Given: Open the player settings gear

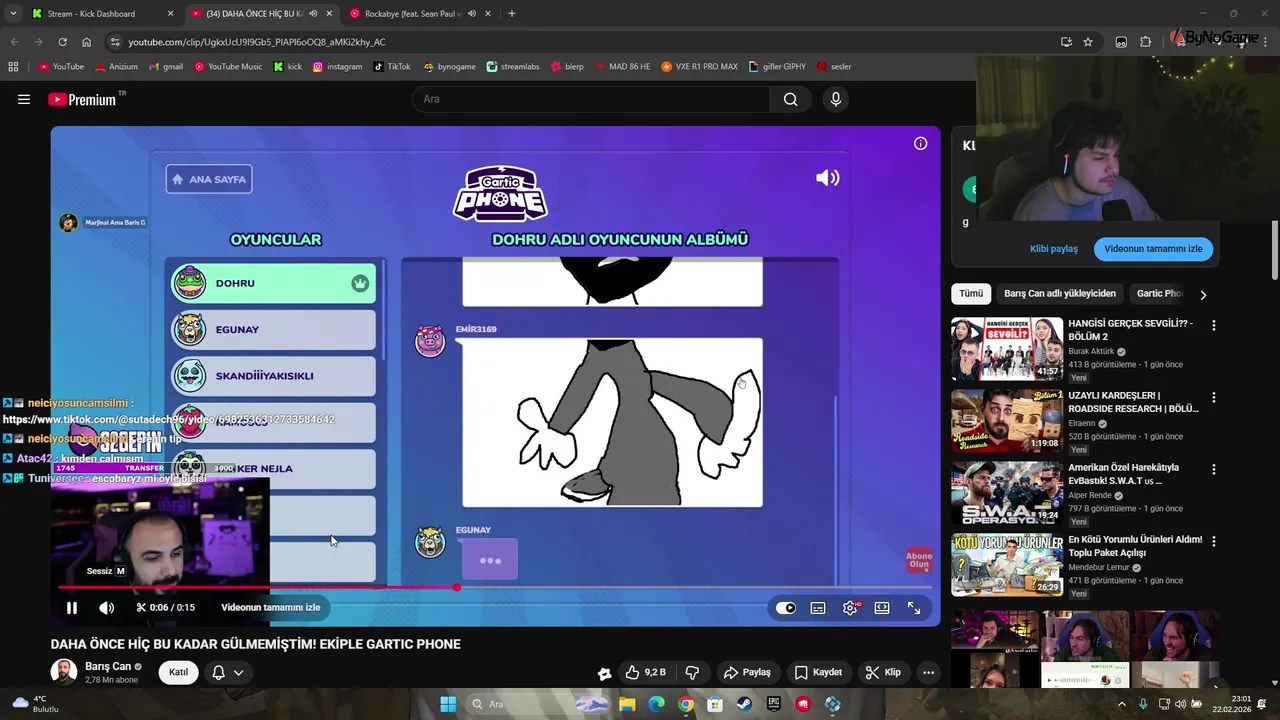Looking at the screenshot, I should (850, 608).
